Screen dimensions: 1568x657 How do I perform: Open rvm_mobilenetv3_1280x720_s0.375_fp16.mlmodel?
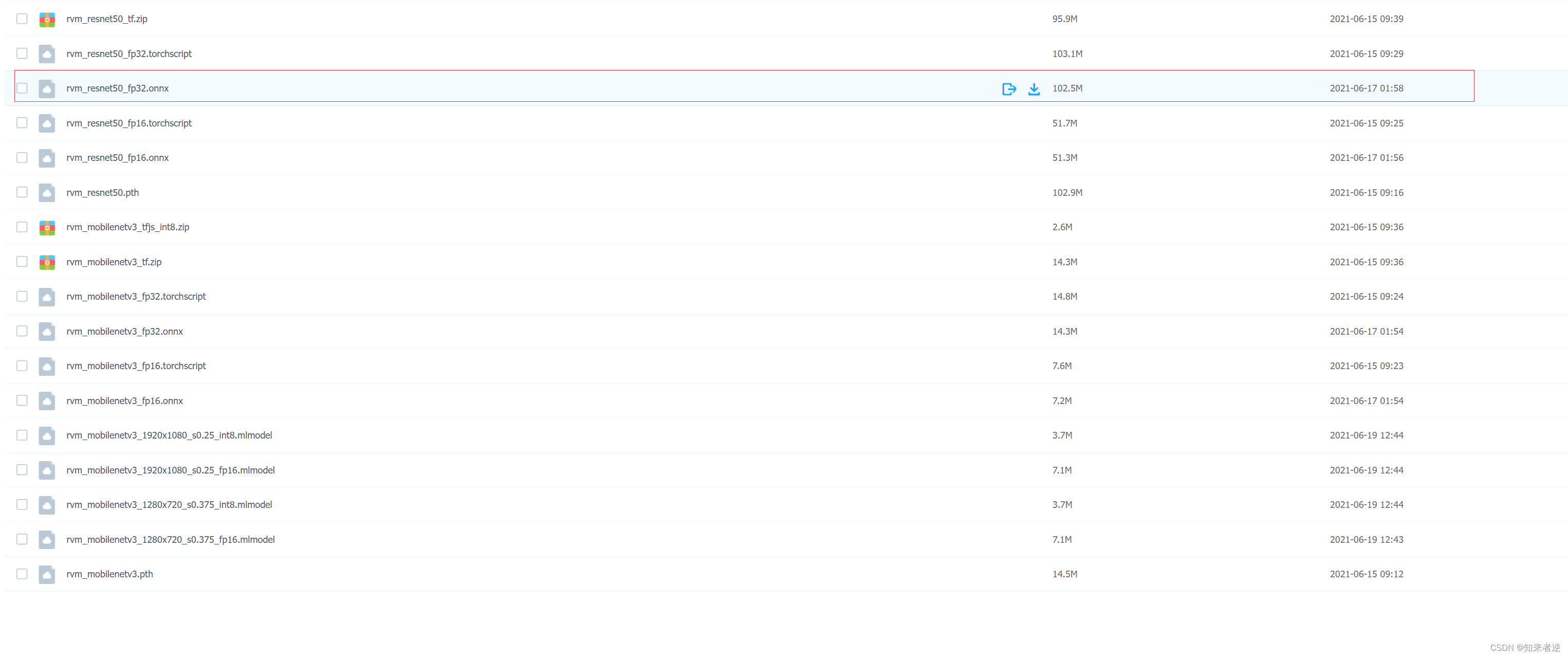click(171, 539)
